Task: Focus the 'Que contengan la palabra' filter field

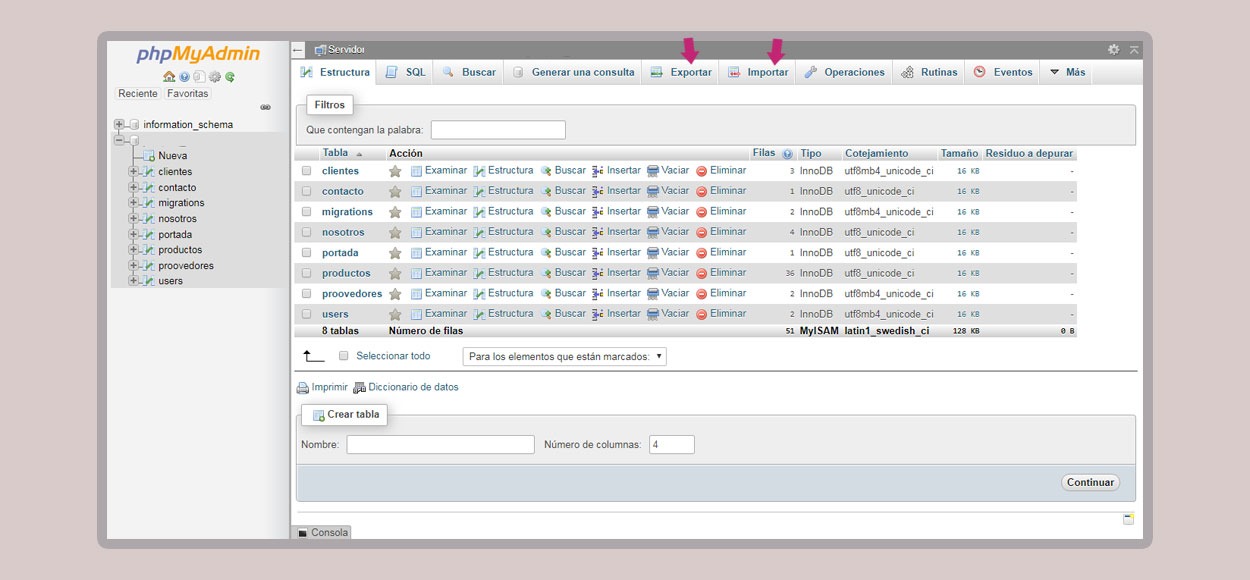Action: 498,130
